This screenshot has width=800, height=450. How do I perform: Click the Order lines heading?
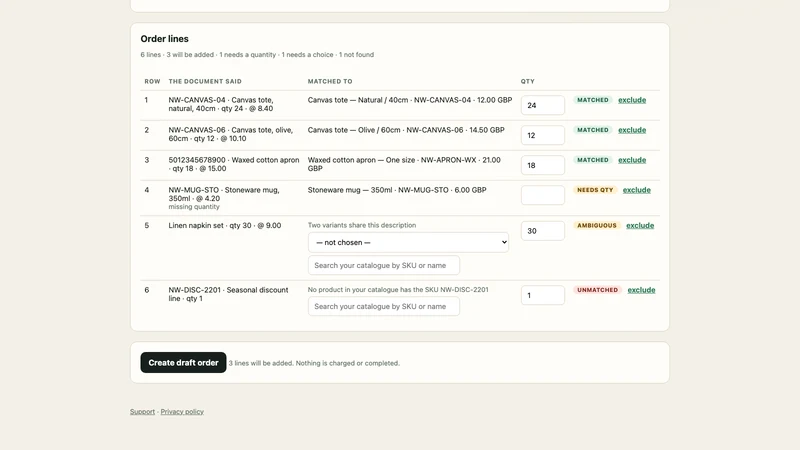164,39
